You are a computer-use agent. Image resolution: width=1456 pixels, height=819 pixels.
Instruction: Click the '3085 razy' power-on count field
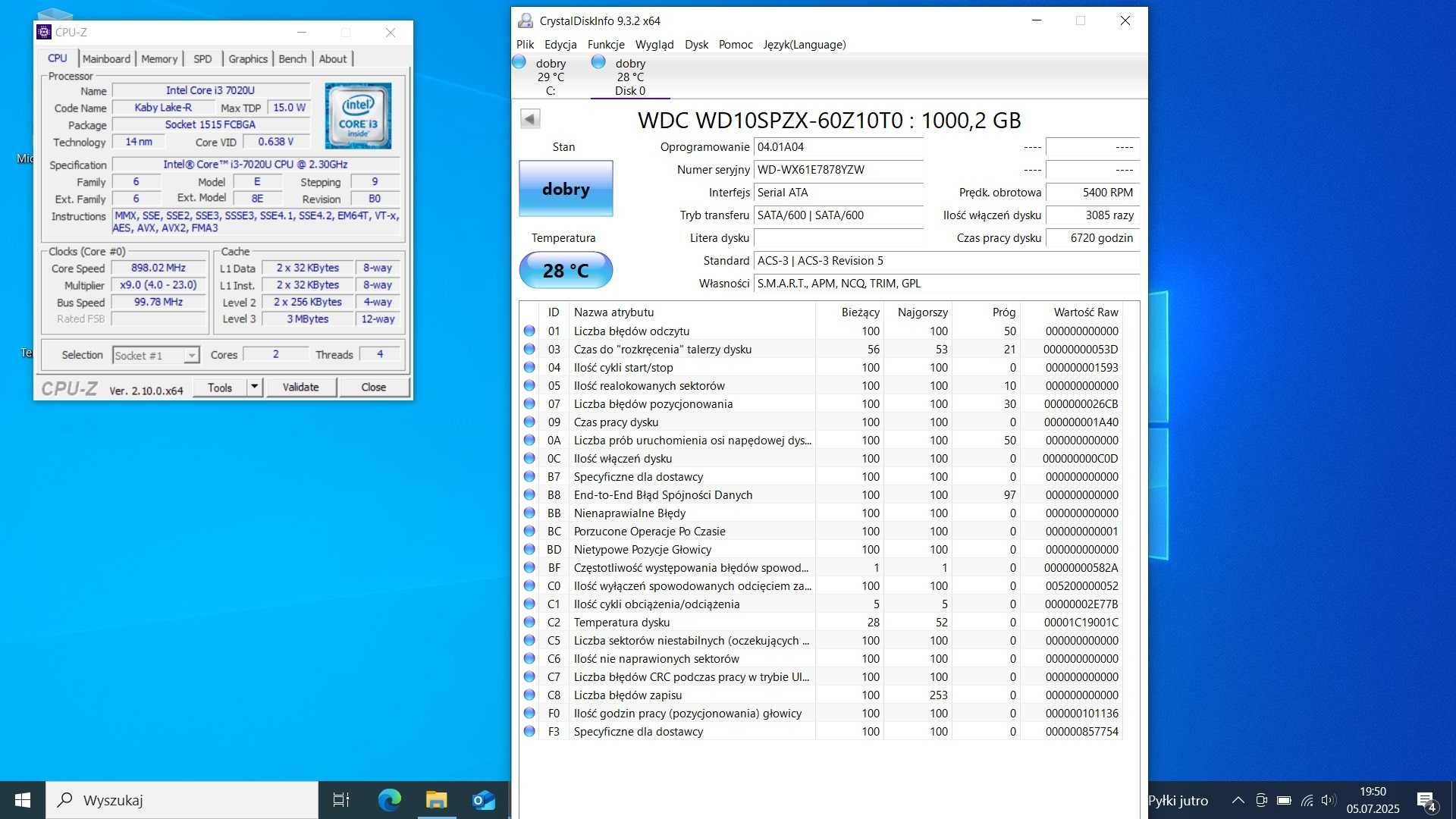click(x=1092, y=215)
